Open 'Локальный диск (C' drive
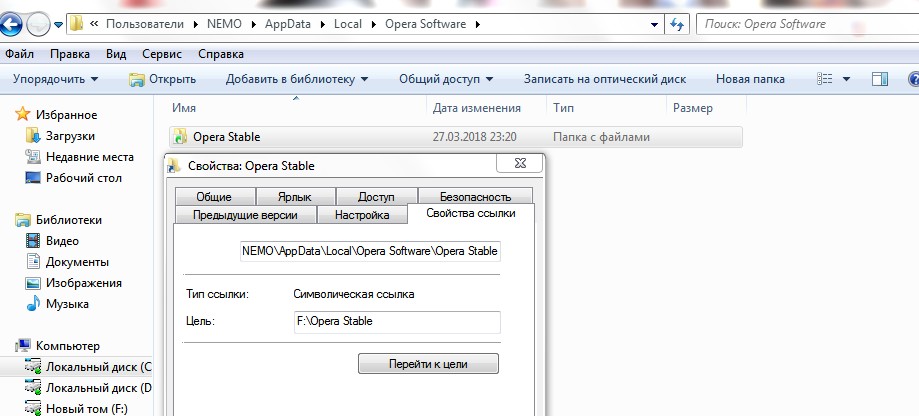The width and height of the screenshot is (919, 416). 98,367
